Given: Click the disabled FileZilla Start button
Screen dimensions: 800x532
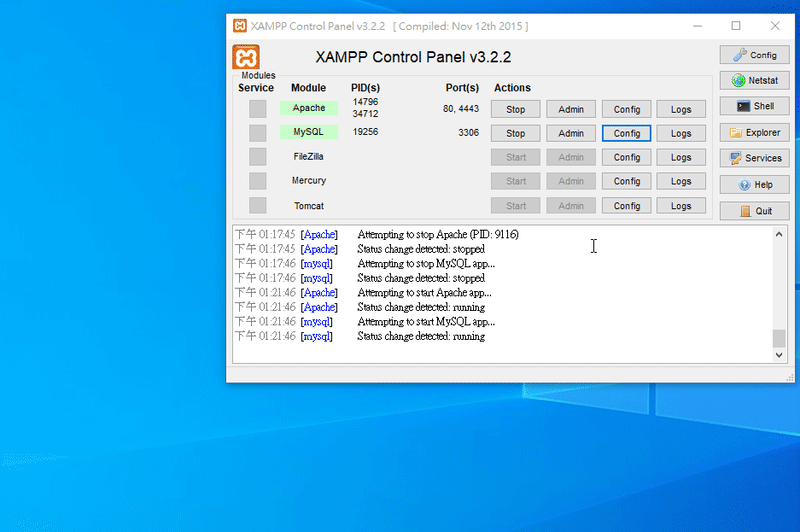Looking at the screenshot, I should click(515, 157).
